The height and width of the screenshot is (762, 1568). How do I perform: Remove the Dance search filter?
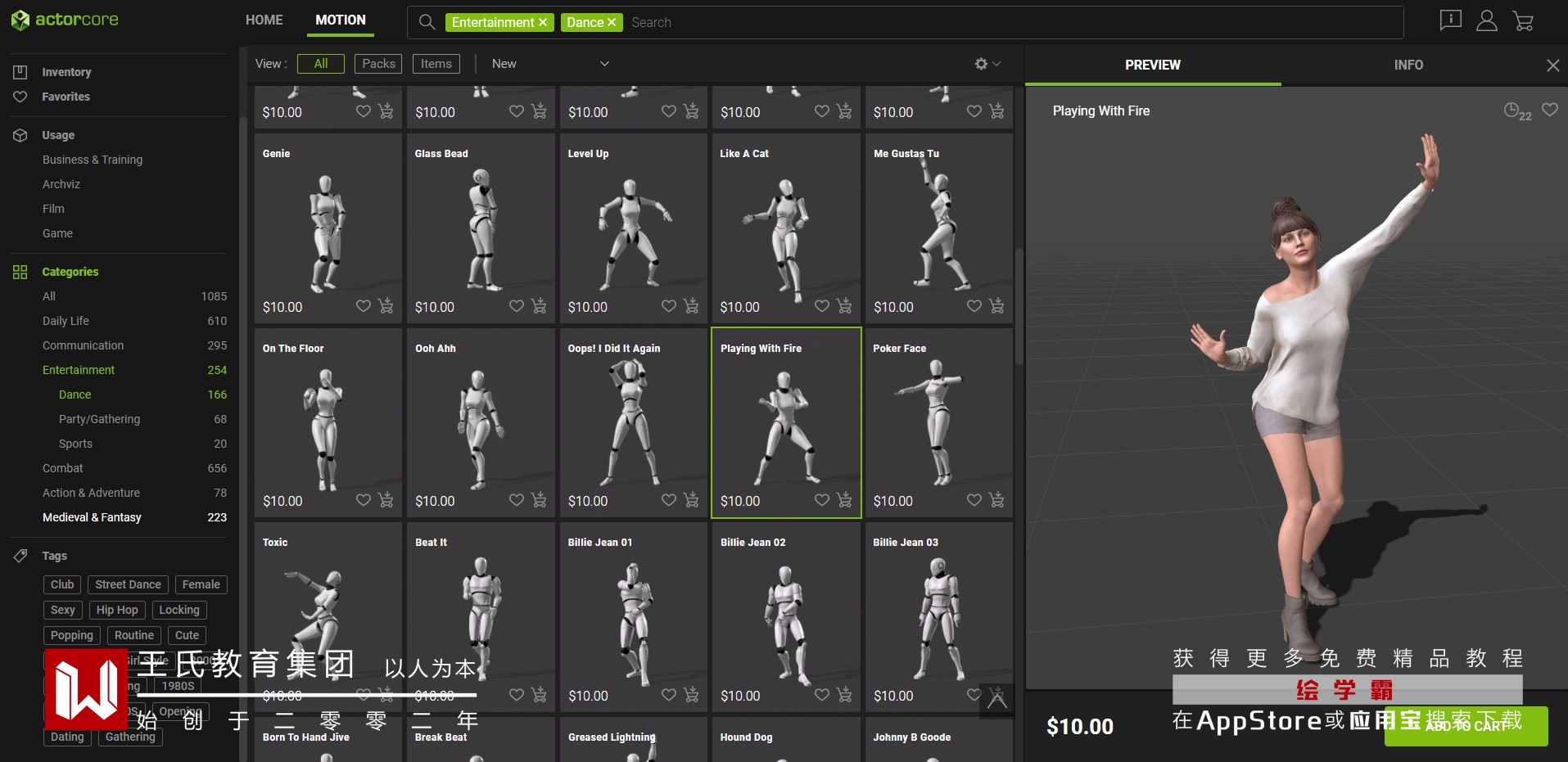coord(611,23)
